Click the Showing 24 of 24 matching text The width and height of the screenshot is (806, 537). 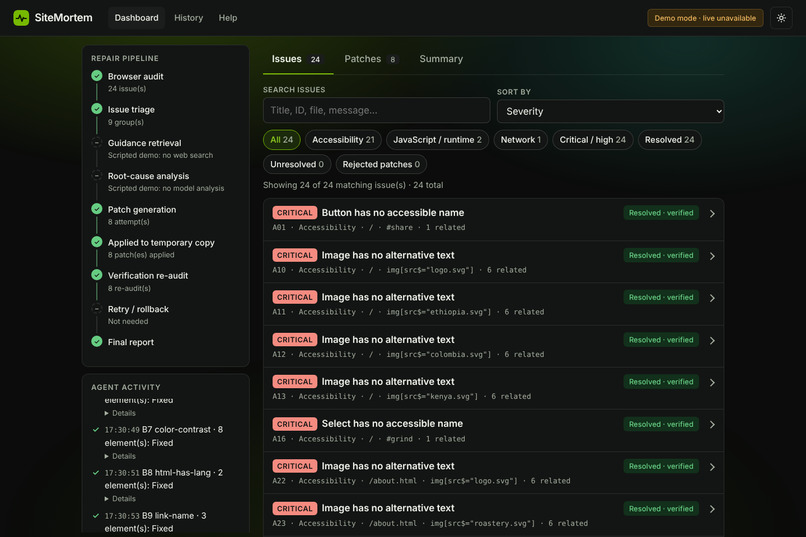353,185
